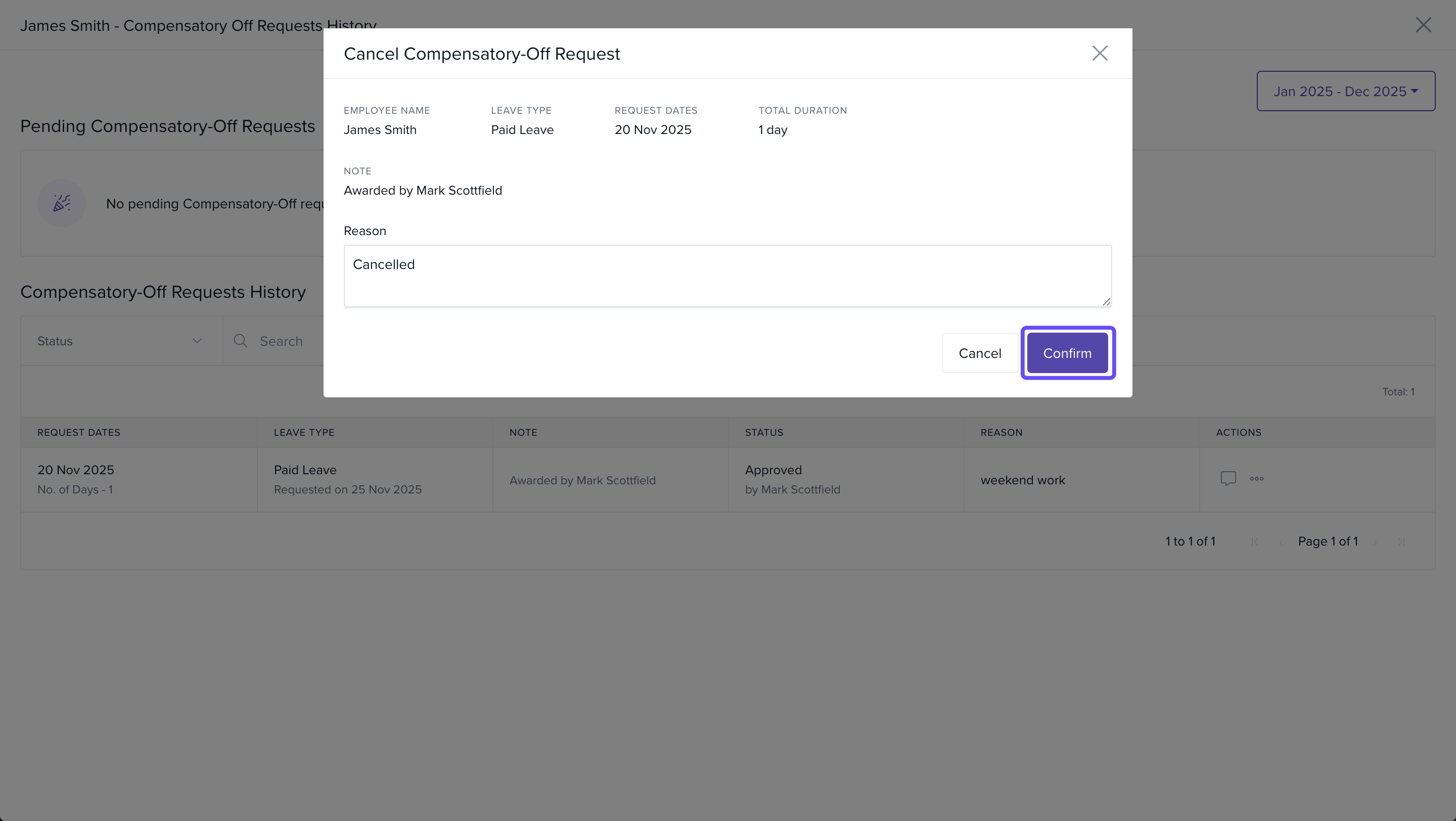Viewport: 1456px width, 821px height.
Task: Click the Confirm button
Action: pos(1067,353)
